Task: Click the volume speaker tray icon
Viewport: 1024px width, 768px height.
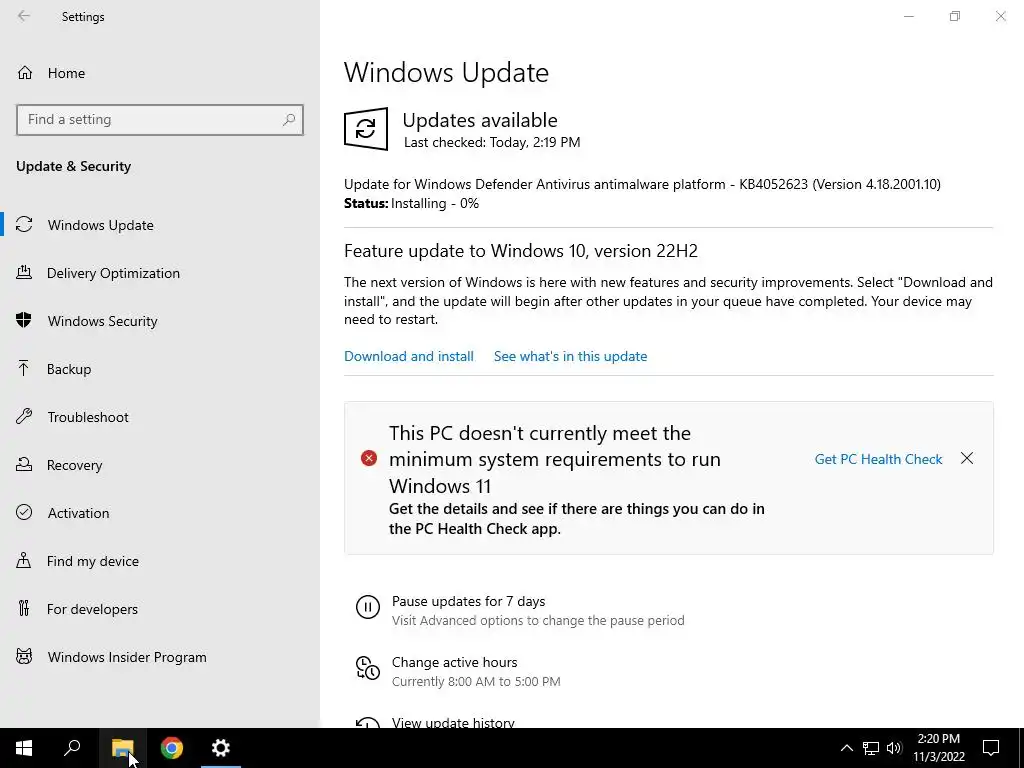Action: pyautogui.click(x=894, y=748)
